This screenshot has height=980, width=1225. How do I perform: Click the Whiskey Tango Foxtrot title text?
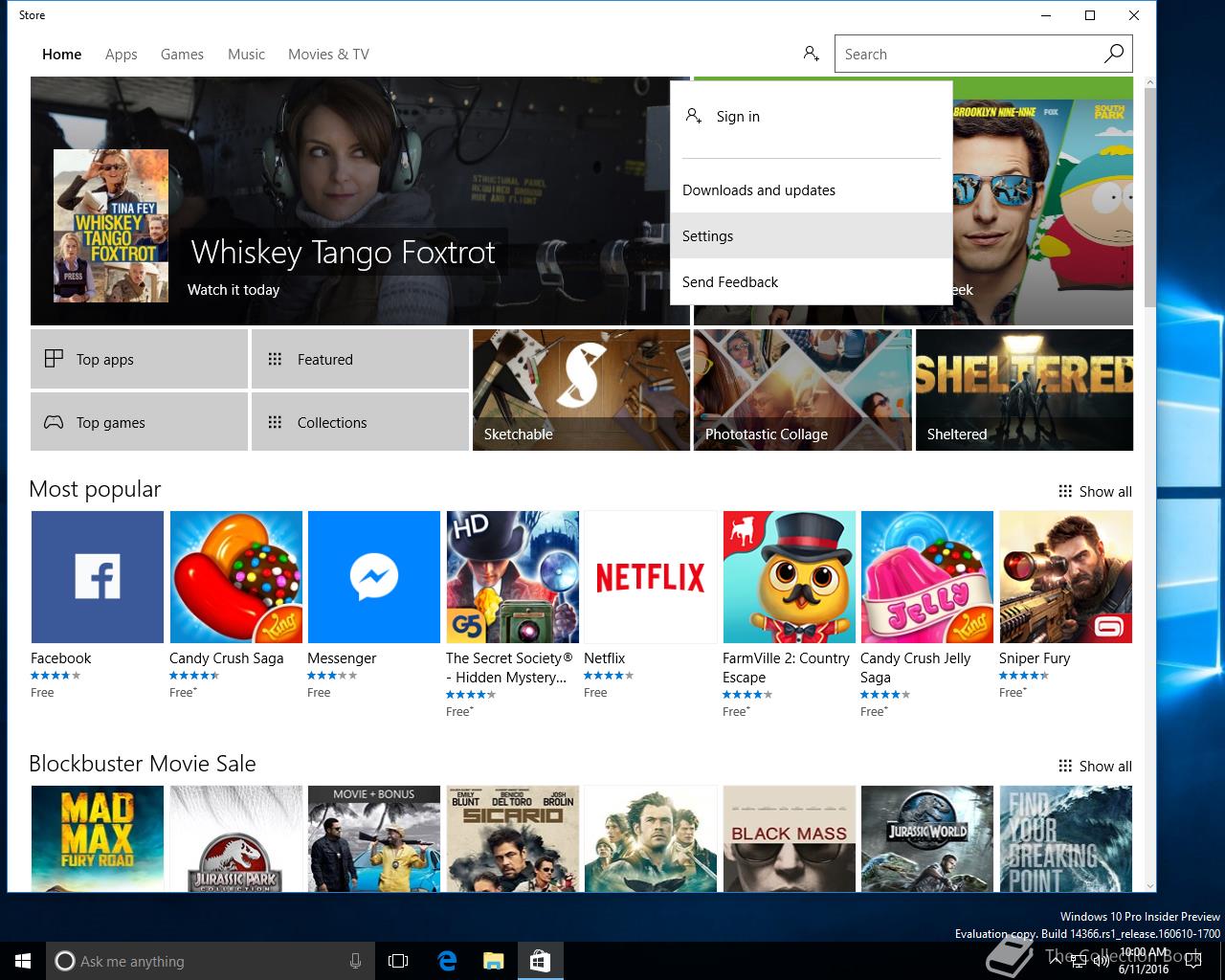coord(343,252)
